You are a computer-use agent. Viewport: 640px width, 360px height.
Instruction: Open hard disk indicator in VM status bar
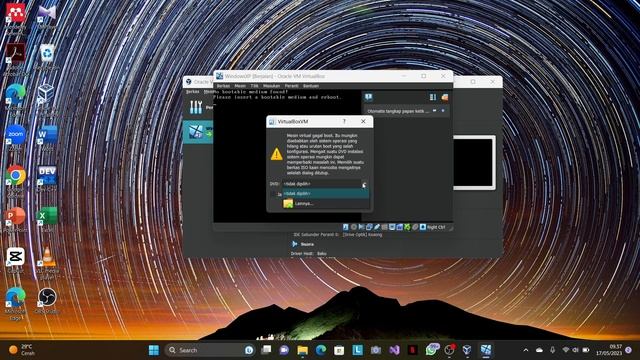pos(345,227)
